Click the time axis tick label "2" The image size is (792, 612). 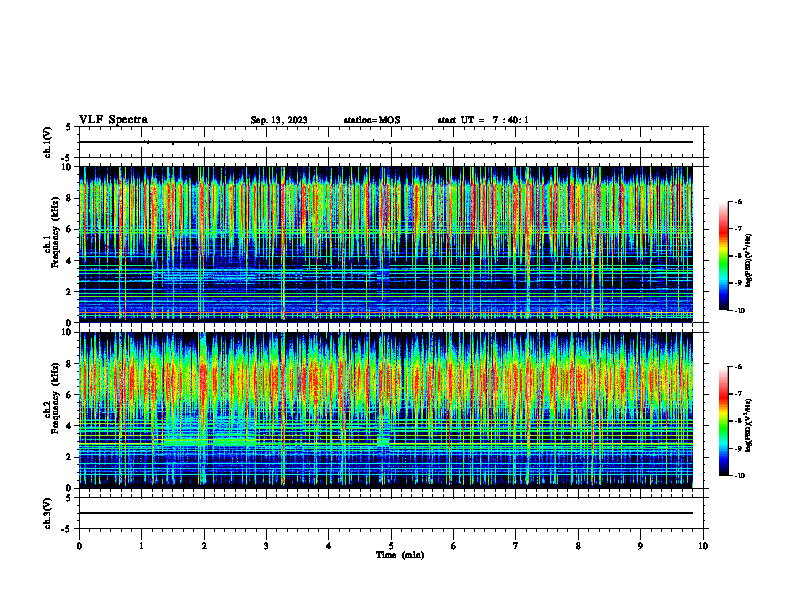coord(204,546)
